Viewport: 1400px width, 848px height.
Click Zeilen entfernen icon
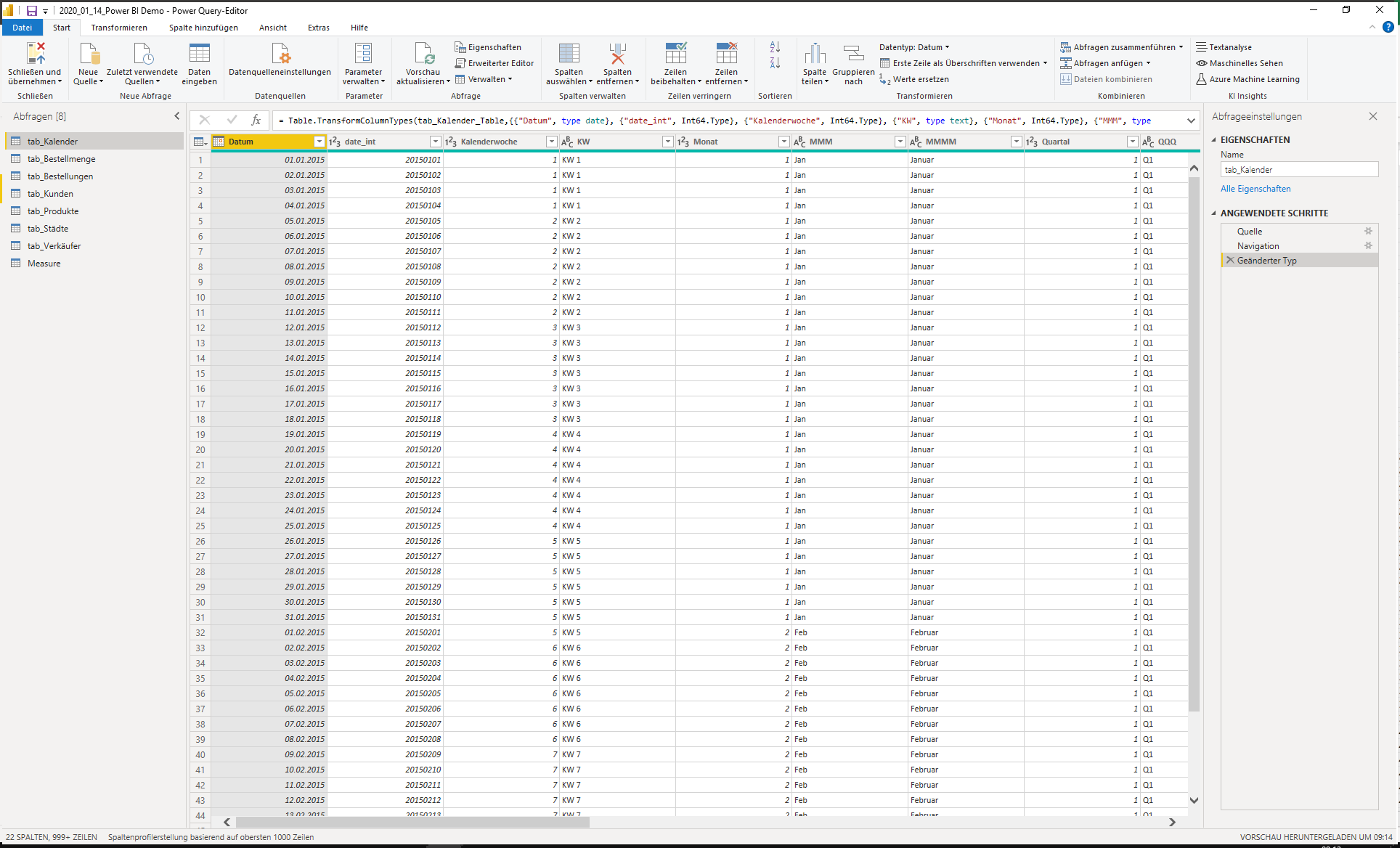pyautogui.click(x=726, y=54)
